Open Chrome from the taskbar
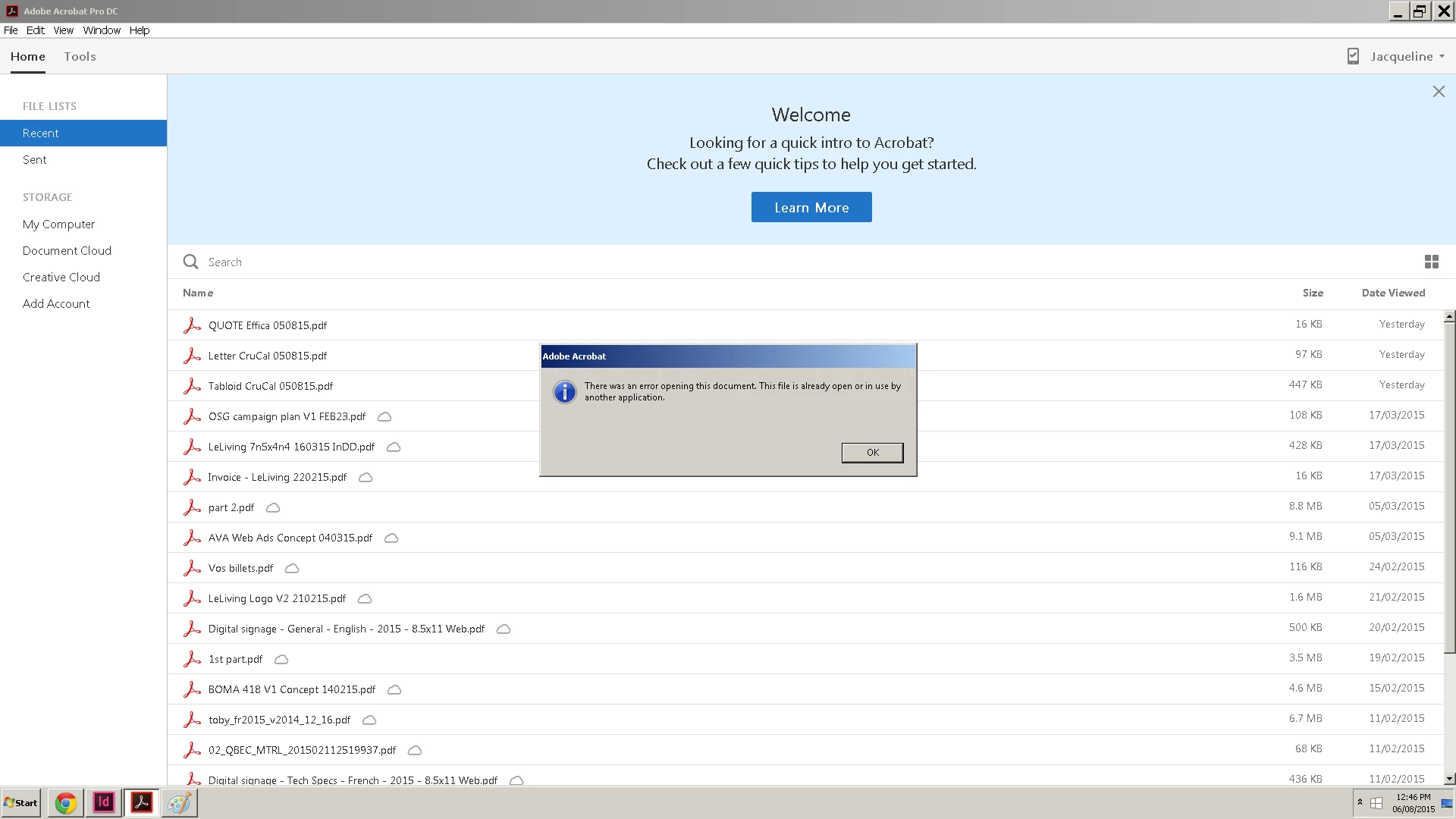Image resolution: width=1456 pixels, height=819 pixels. (66, 802)
